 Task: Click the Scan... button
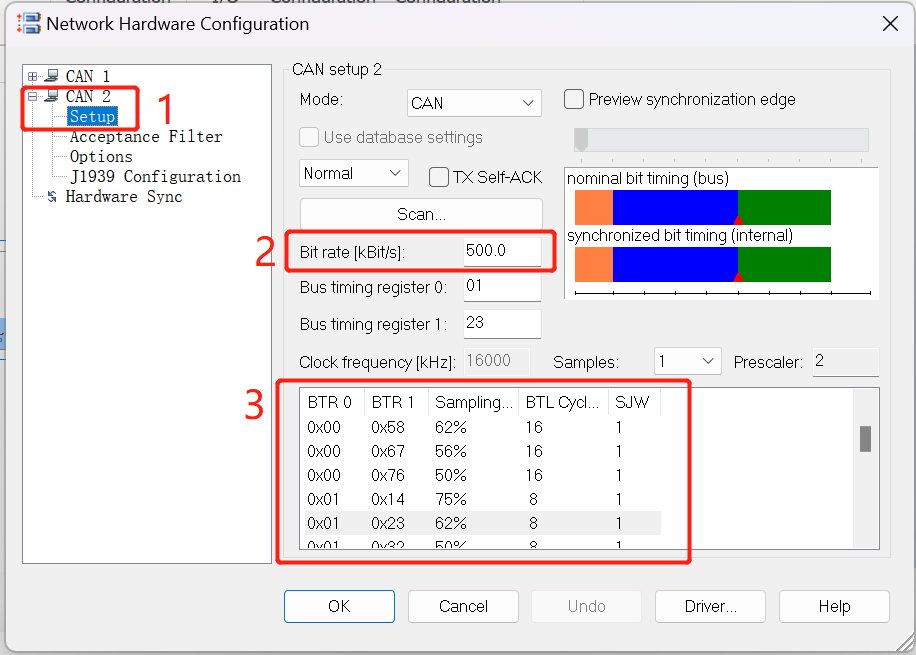421,214
